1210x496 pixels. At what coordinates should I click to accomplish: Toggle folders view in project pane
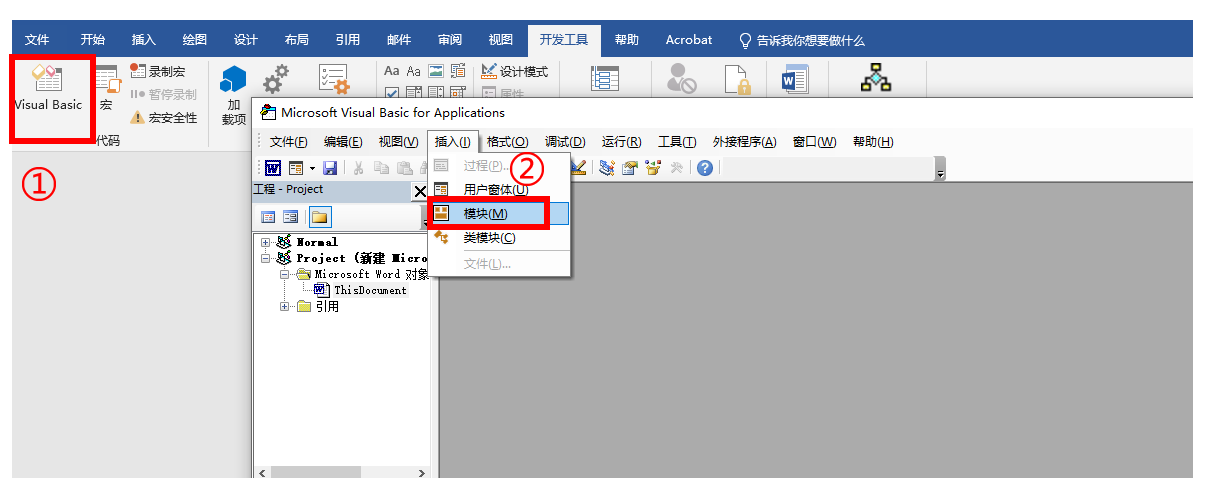(319, 216)
